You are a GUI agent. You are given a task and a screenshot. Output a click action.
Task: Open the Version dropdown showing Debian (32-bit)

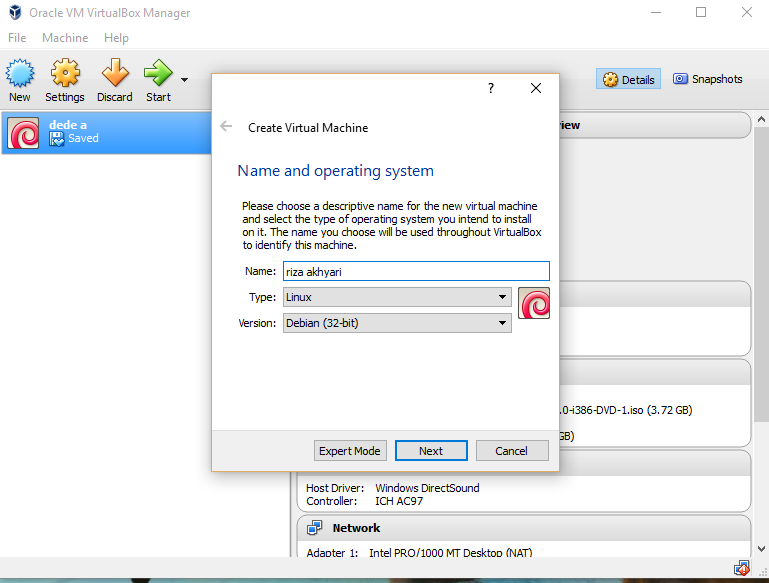[397, 323]
